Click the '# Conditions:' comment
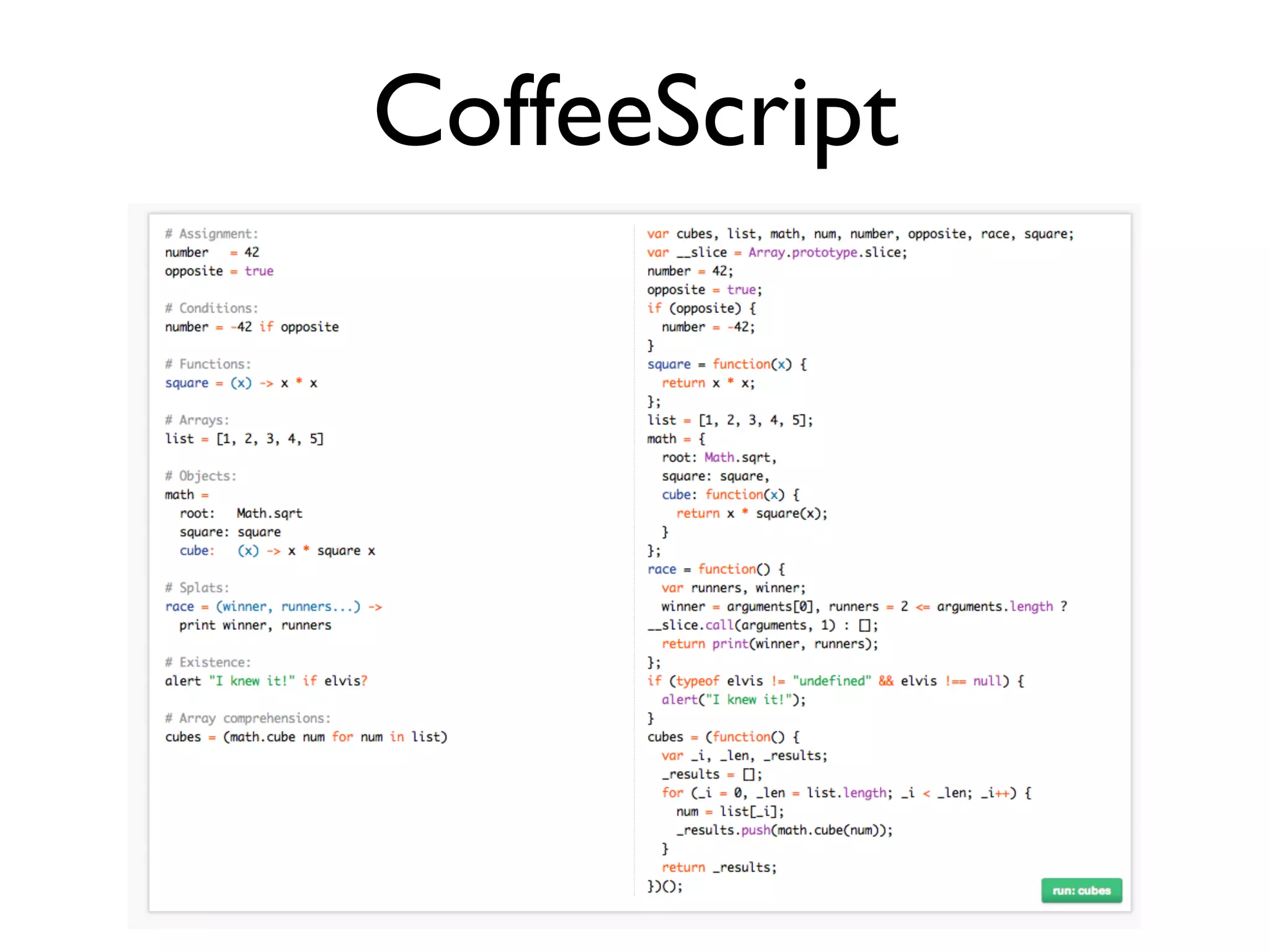The width and height of the screenshot is (1270, 952). 211,308
